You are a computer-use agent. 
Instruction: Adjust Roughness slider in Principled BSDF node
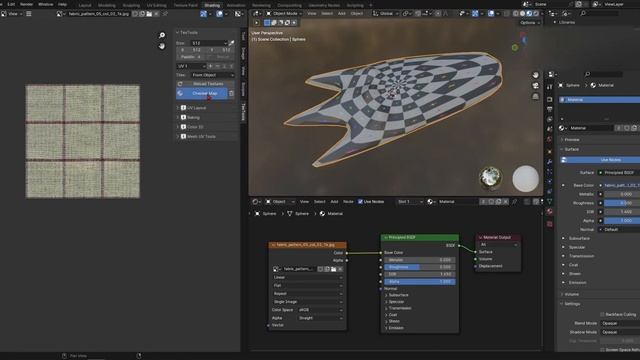[420, 267]
